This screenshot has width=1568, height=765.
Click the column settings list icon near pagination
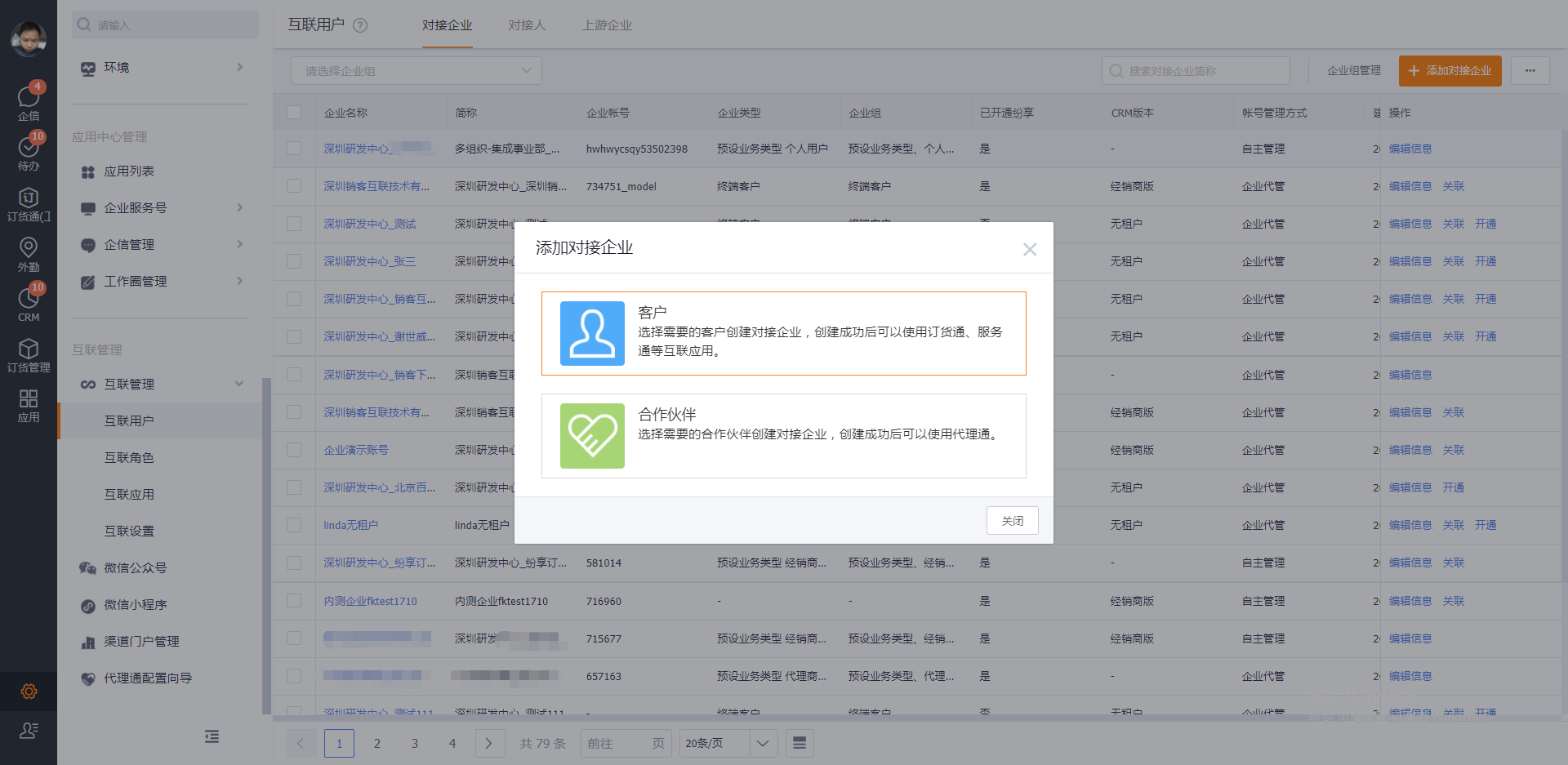click(x=800, y=743)
